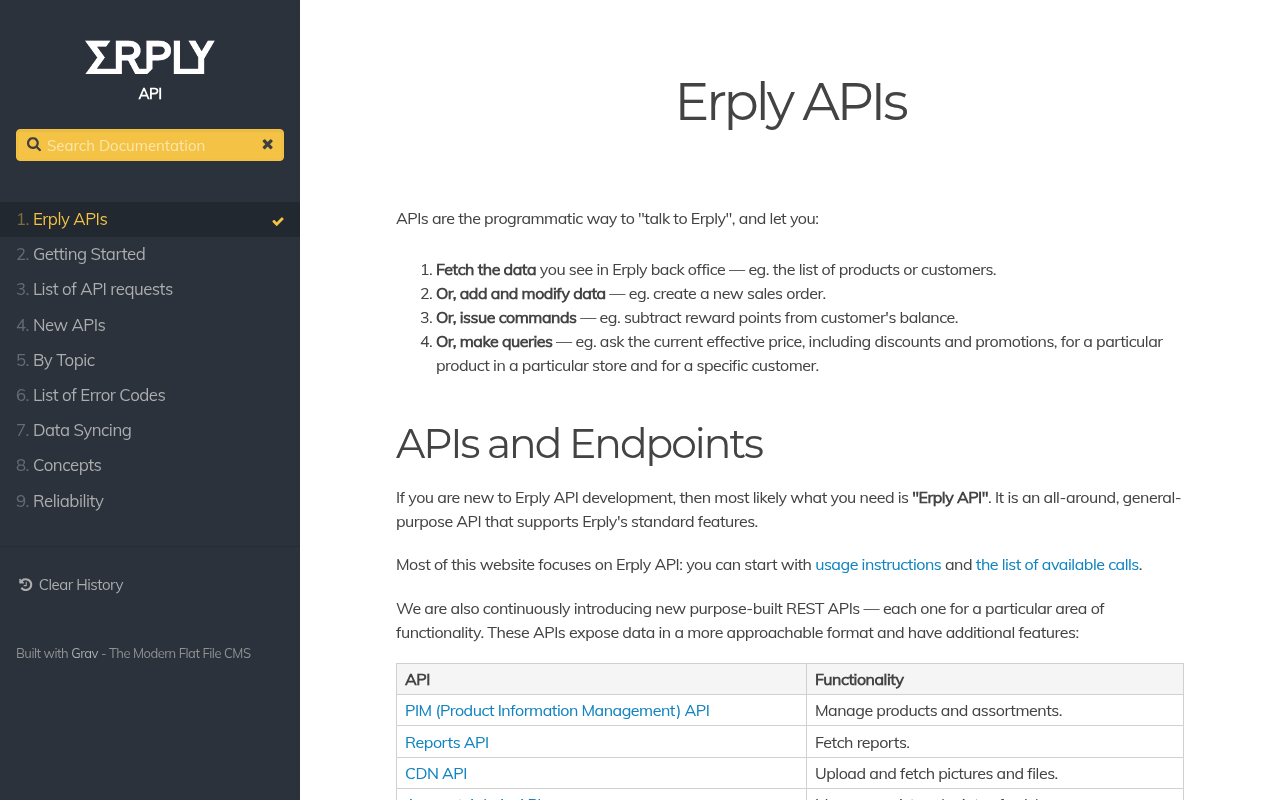The image size is (1280, 800).
Task: Open the CDN API link
Action: coord(436,773)
